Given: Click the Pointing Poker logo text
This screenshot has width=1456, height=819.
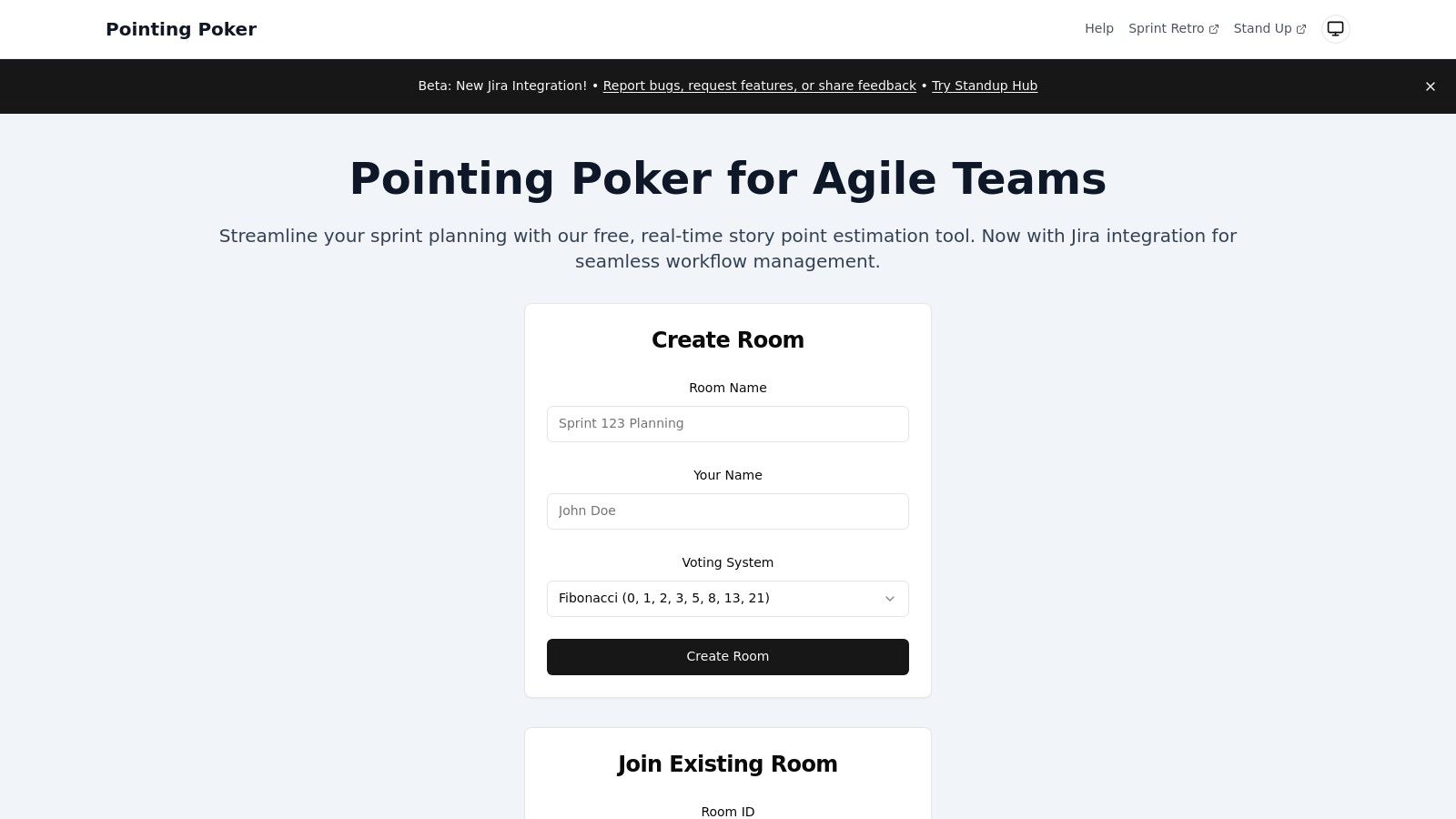Looking at the screenshot, I should (x=181, y=29).
